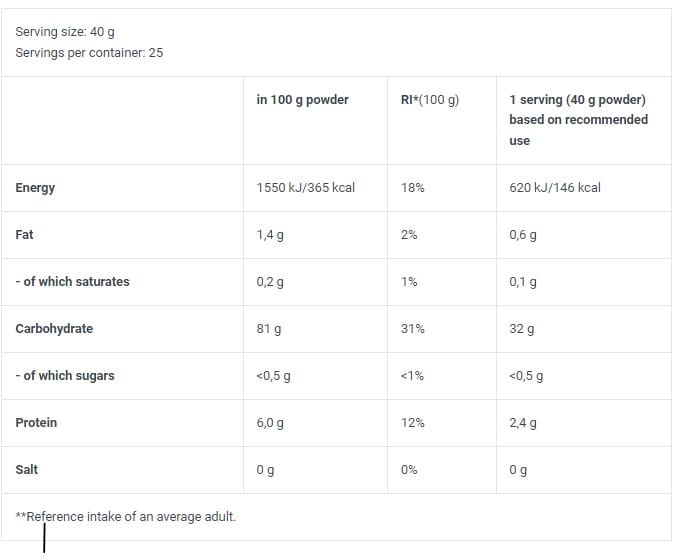This screenshot has height=559, width=685.
Task: Click the Reference intake footnote text
Action: click(125, 516)
